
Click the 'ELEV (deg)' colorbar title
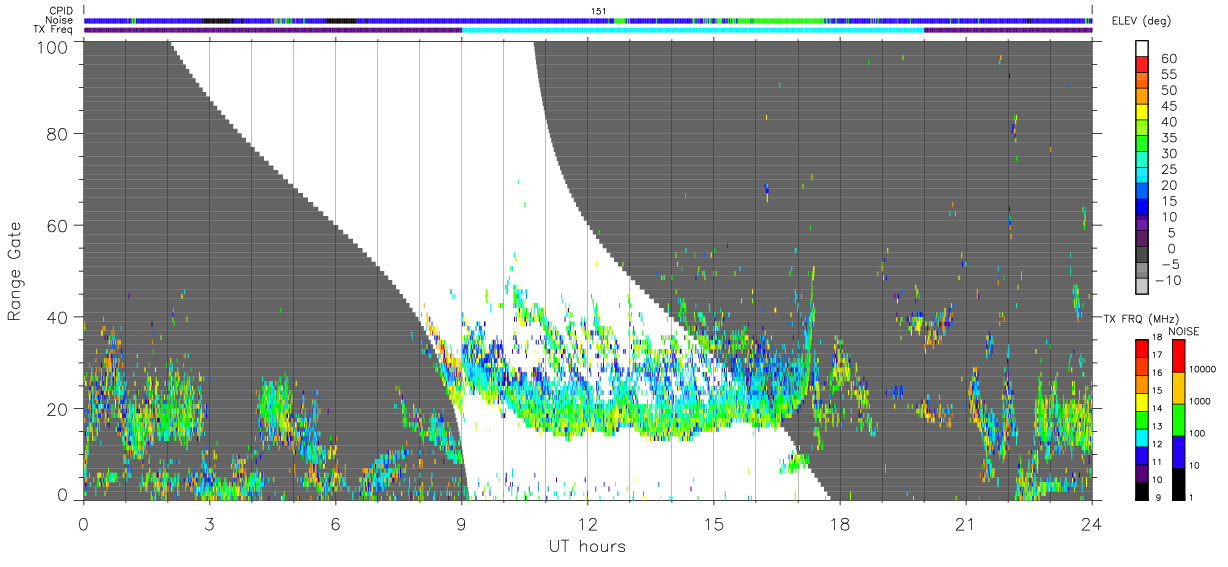pos(1142,20)
